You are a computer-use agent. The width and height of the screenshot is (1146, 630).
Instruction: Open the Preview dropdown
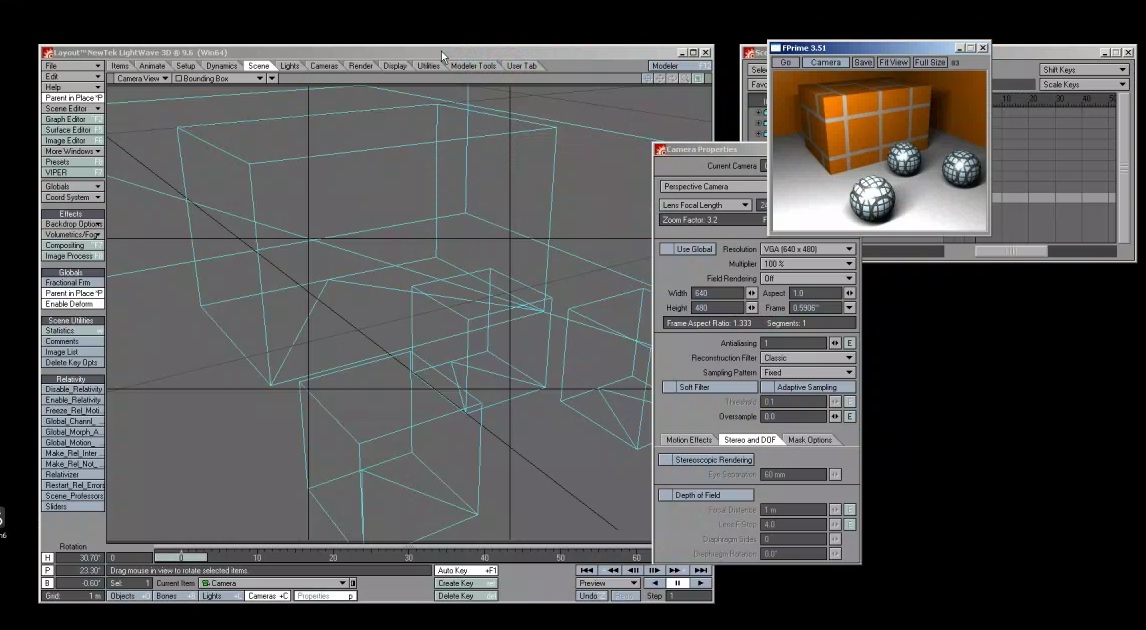click(609, 583)
